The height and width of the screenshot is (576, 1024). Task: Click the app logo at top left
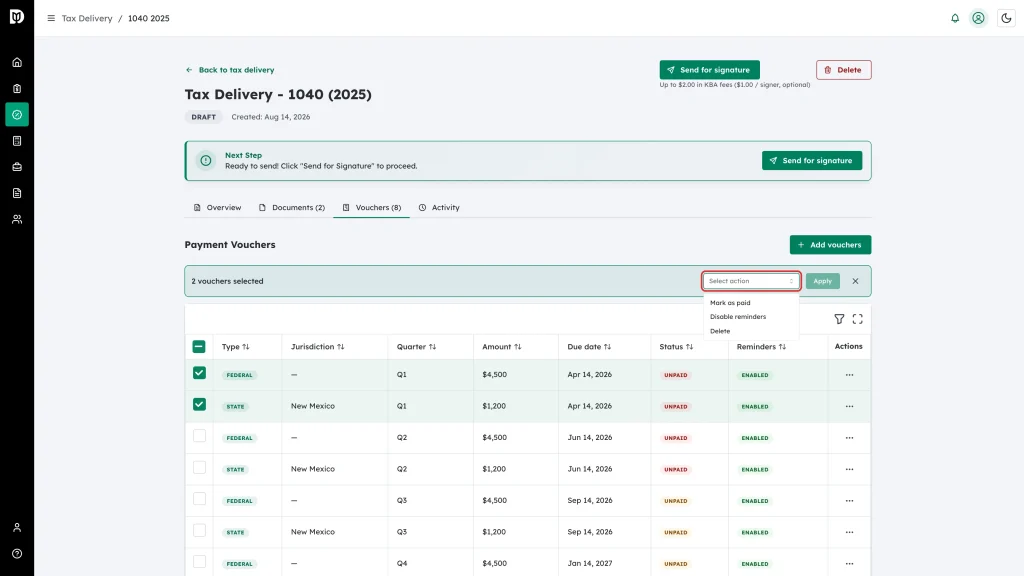click(x=17, y=16)
